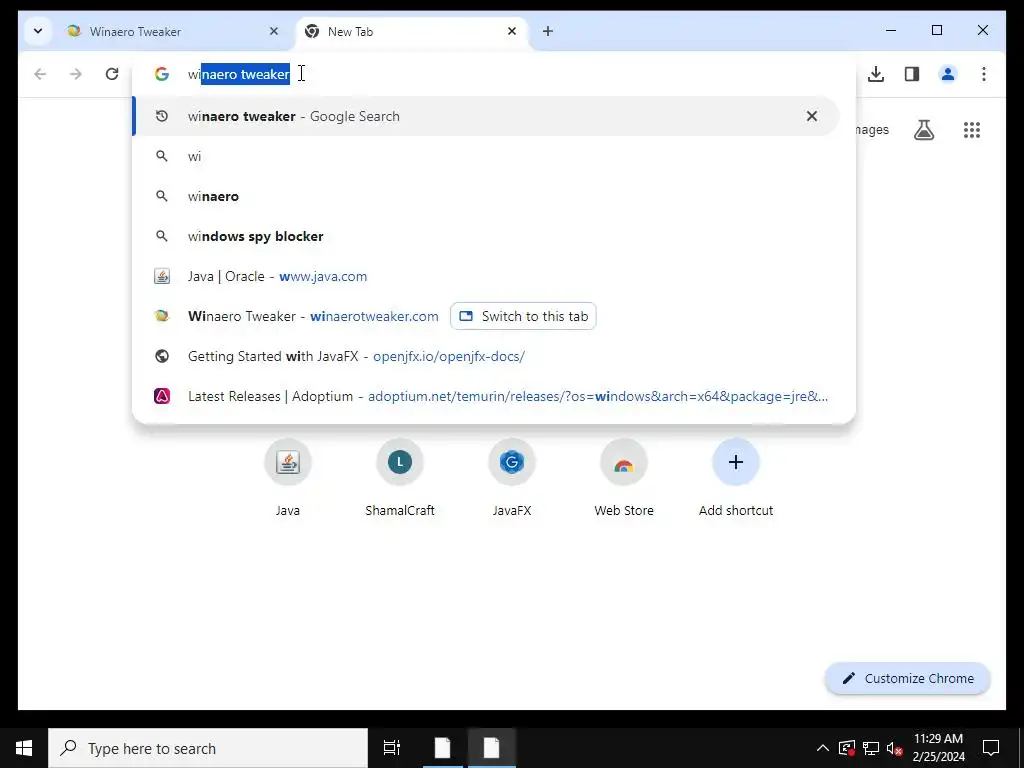Open the Google apps grid icon

coord(972,130)
